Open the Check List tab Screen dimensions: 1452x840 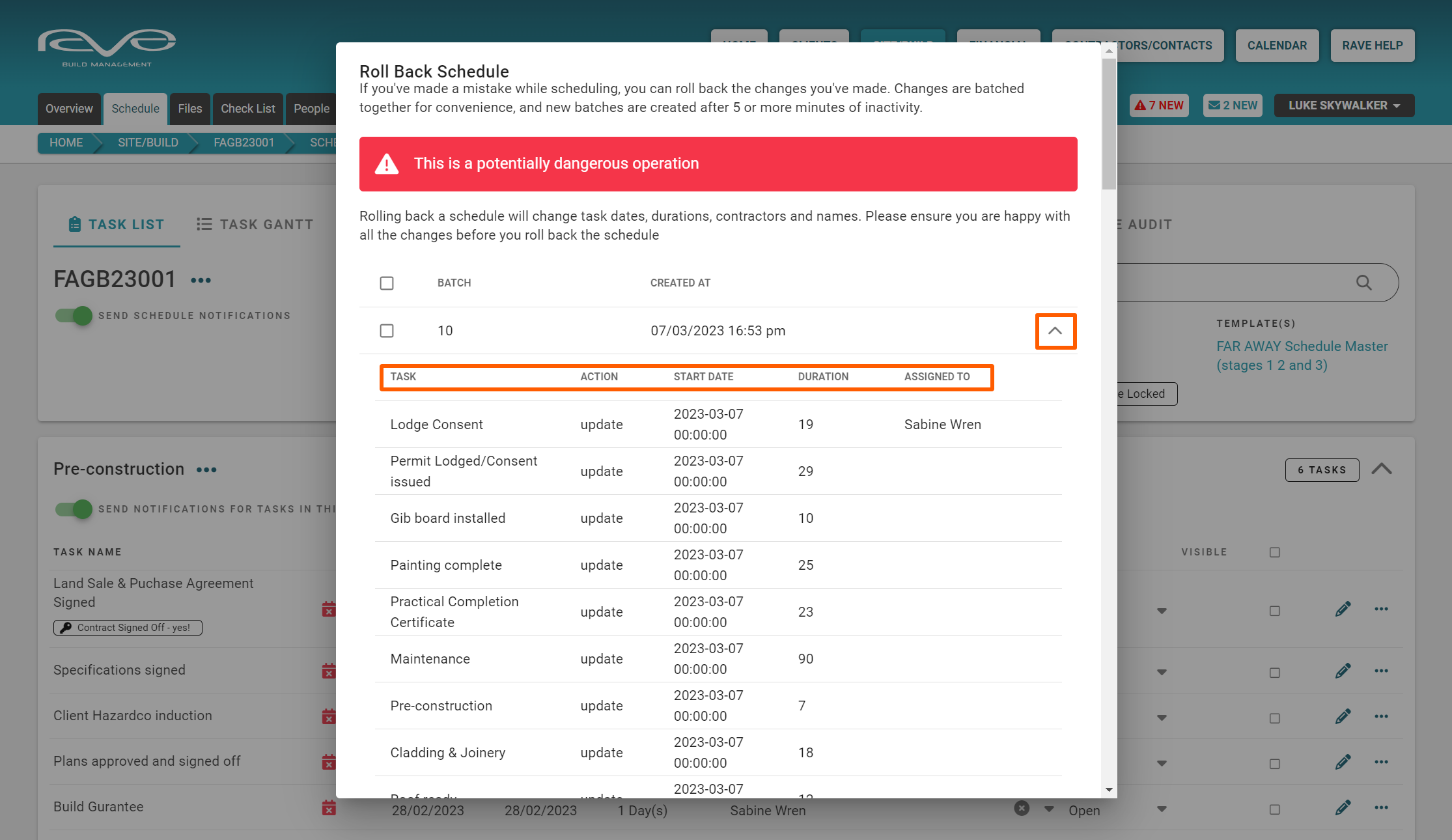pyautogui.click(x=247, y=109)
